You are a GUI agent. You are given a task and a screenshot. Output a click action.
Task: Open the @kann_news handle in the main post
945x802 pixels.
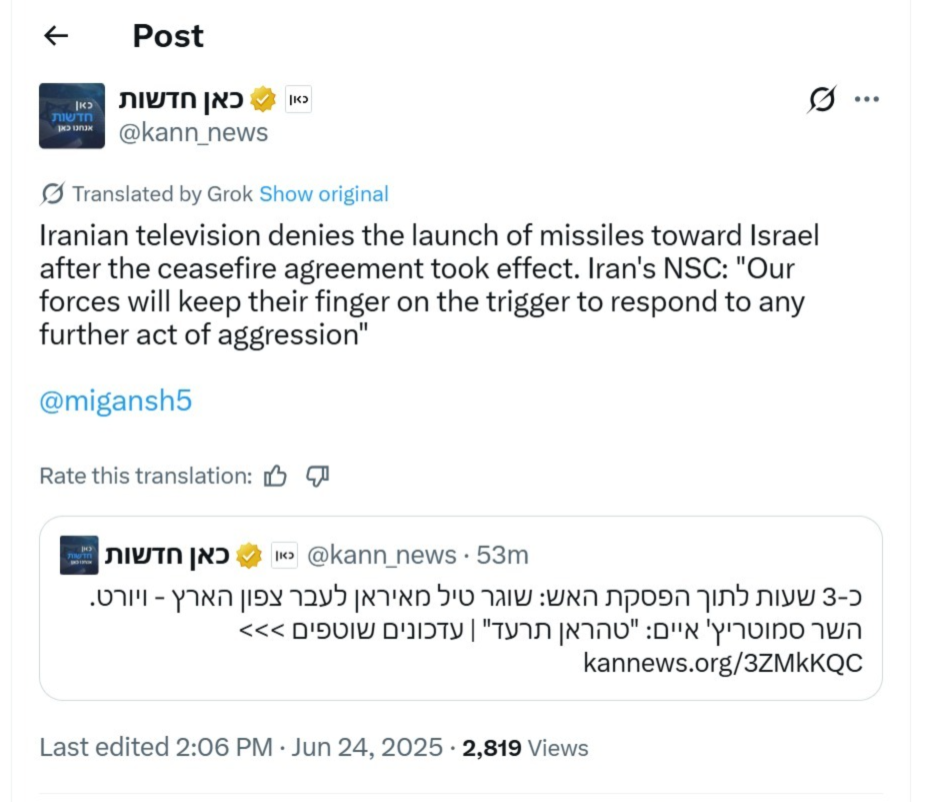click(x=194, y=133)
